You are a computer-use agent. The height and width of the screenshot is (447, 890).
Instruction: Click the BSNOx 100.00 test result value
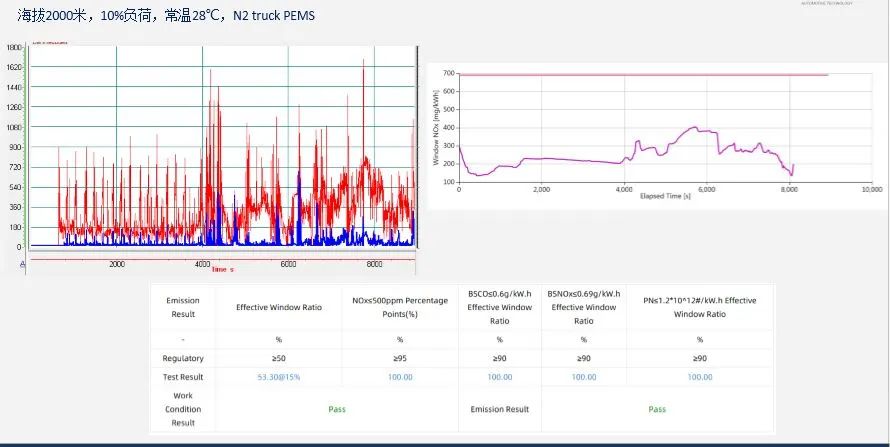[584, 376]
